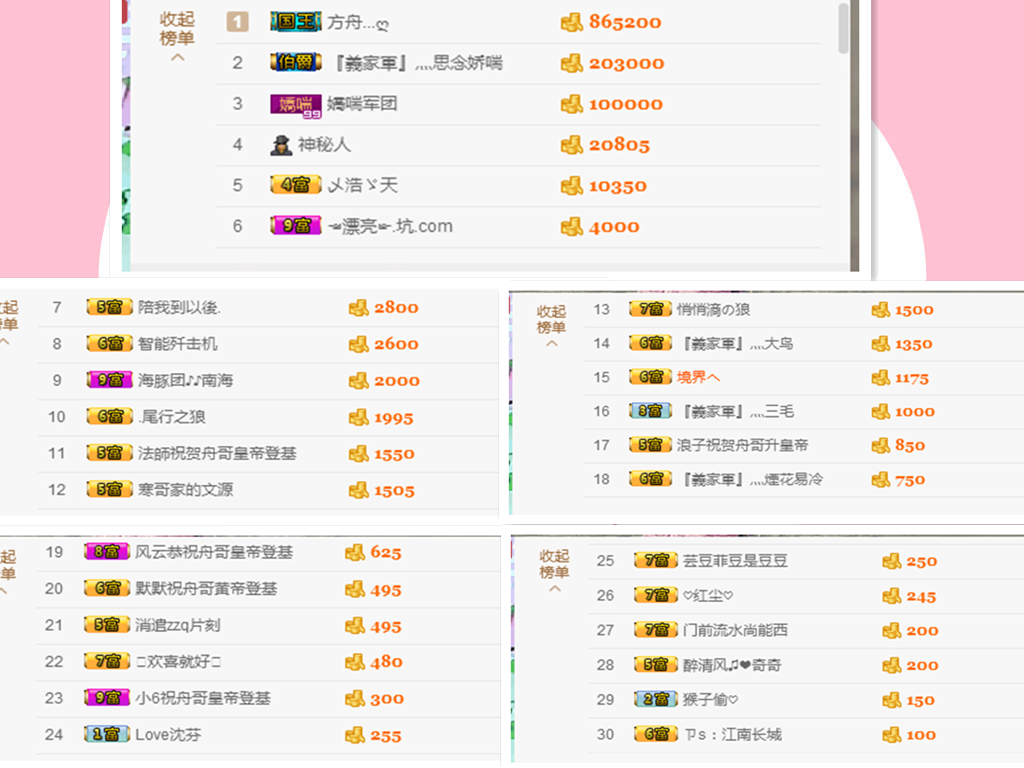The height and width of the screenshot is (768, 1024).
Task: Click the gold coin icon next to 1175
Action: point(881,377)
